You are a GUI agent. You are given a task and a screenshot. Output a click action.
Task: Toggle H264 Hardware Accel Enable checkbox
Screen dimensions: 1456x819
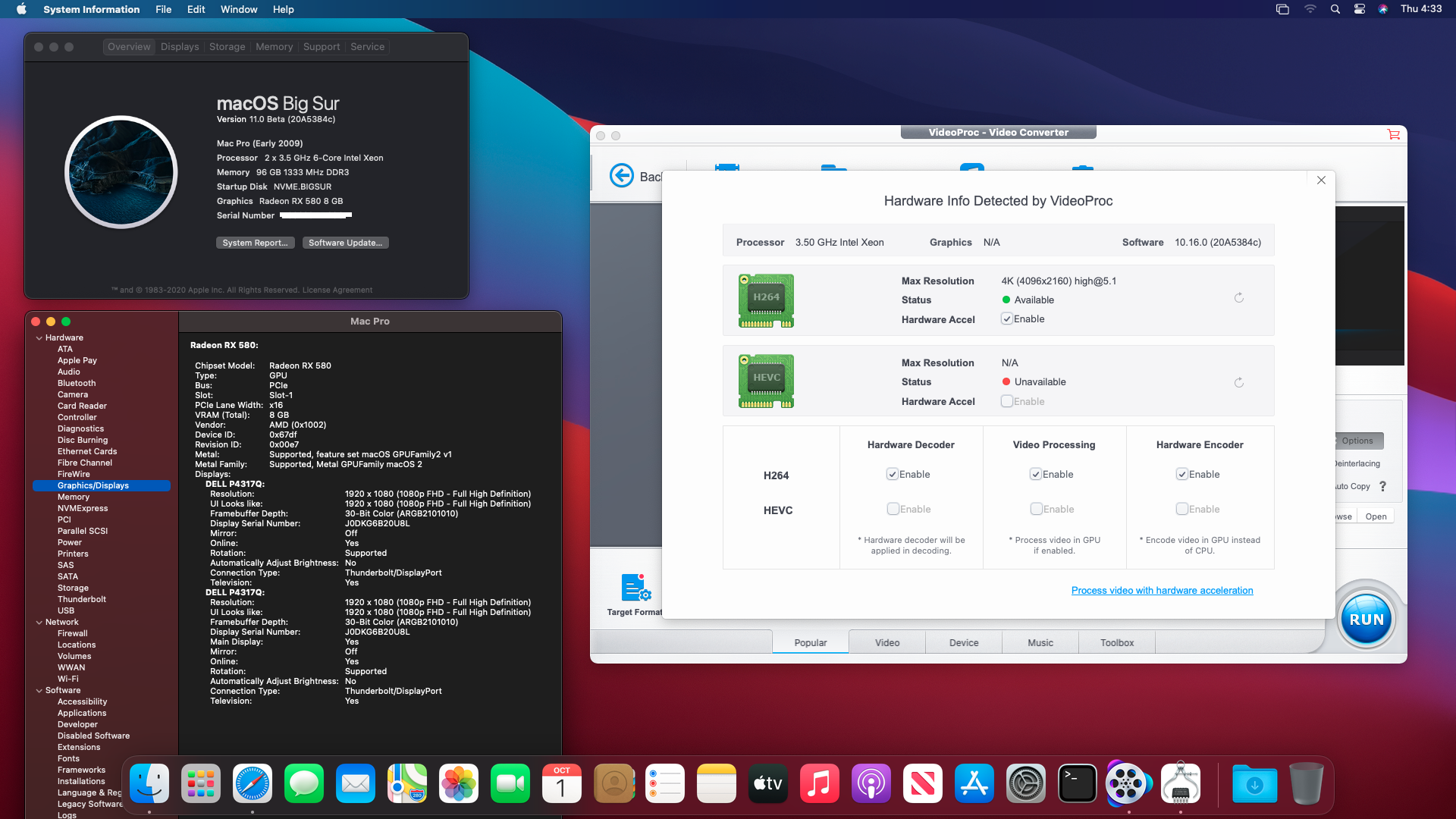click(1007, 319)
